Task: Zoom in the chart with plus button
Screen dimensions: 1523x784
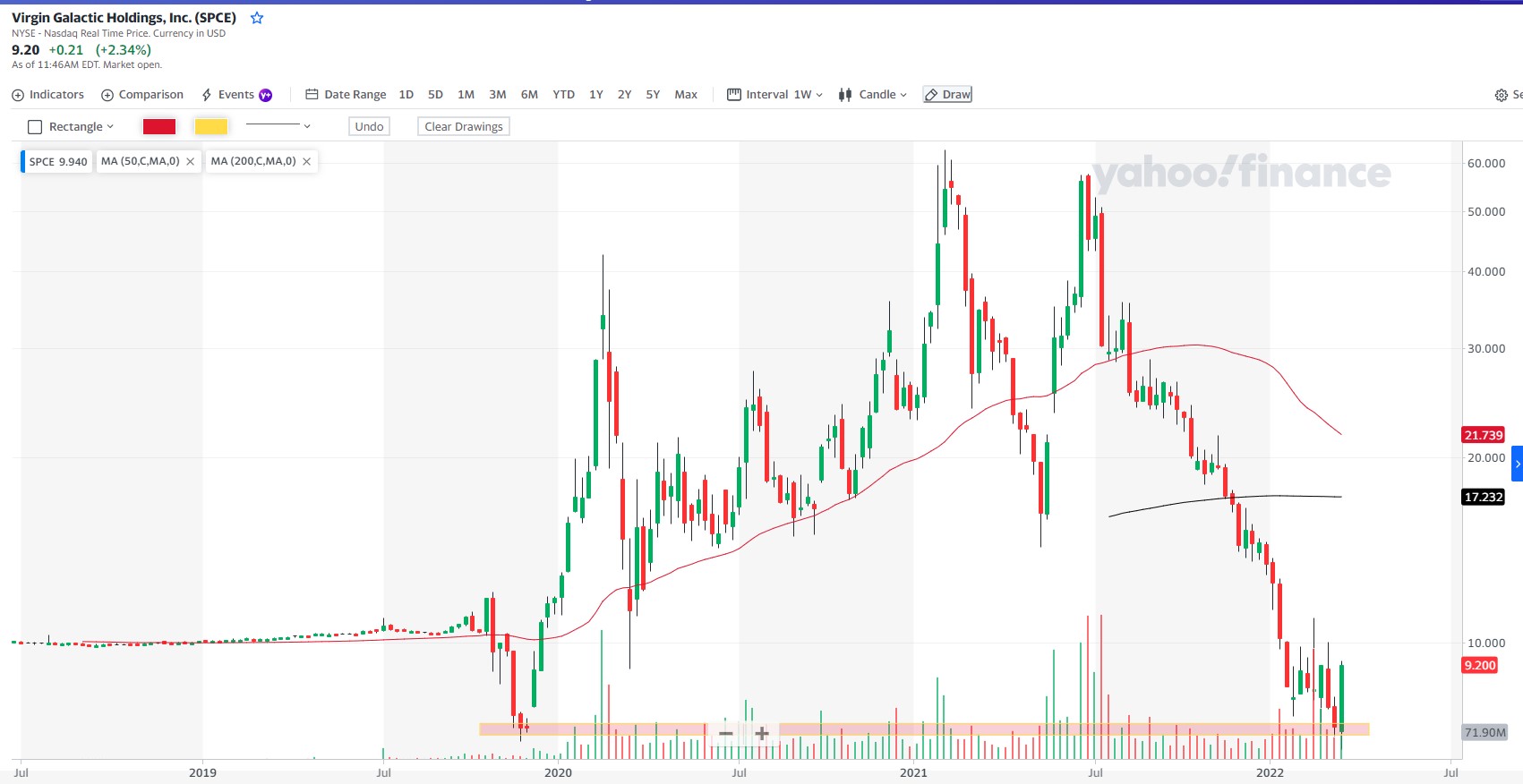Action: coord(762,734)
